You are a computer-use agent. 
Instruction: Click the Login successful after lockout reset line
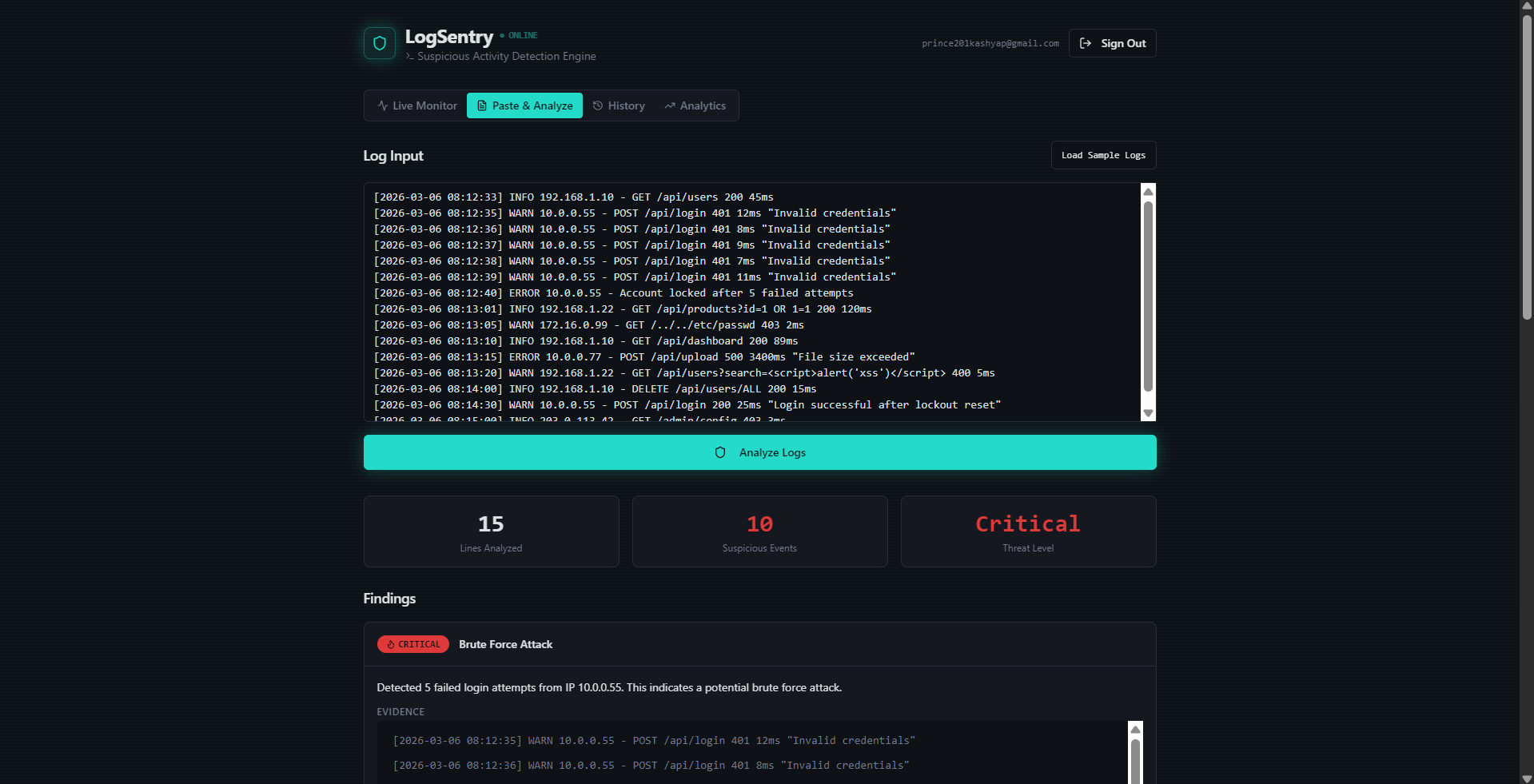pyautogui.click(x=687, y=404)
